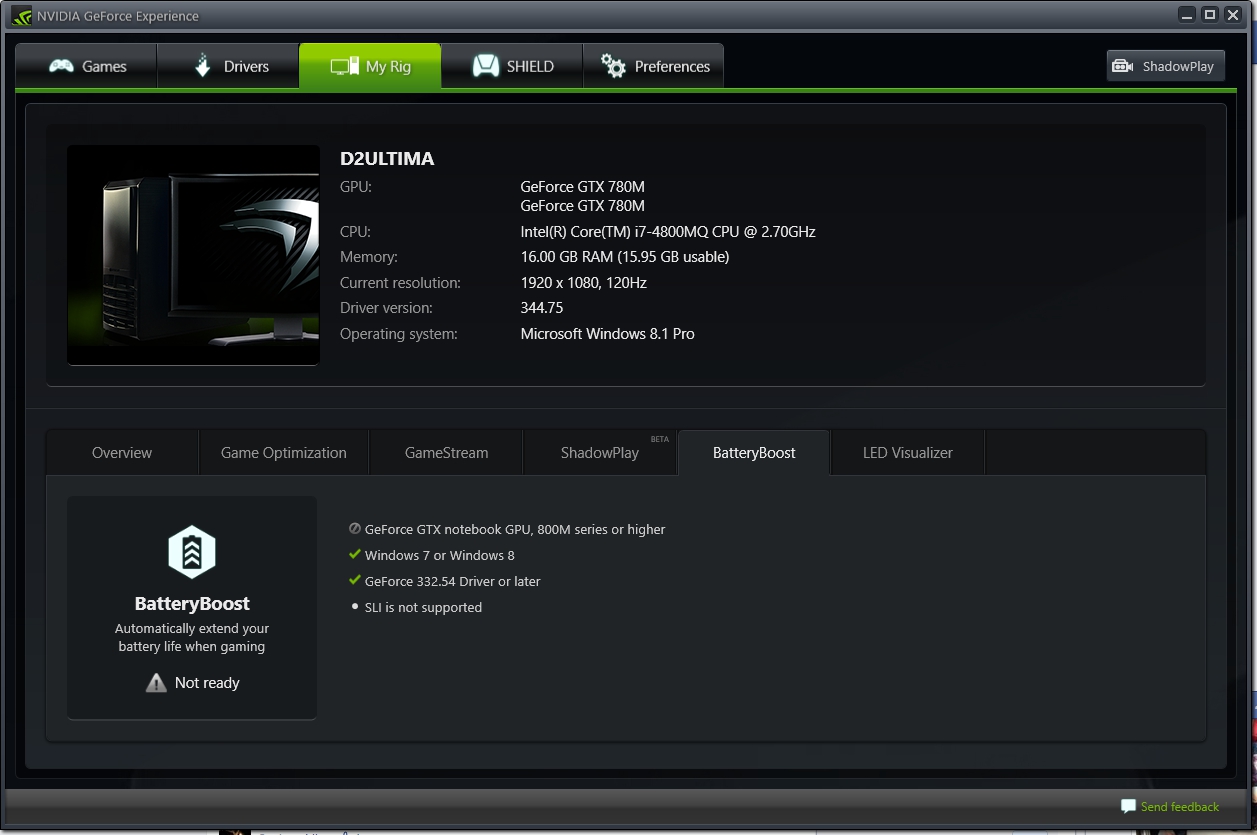Click the speech bubble icon beside Send feedback
1257x835 pixels.
point(1128,806)
